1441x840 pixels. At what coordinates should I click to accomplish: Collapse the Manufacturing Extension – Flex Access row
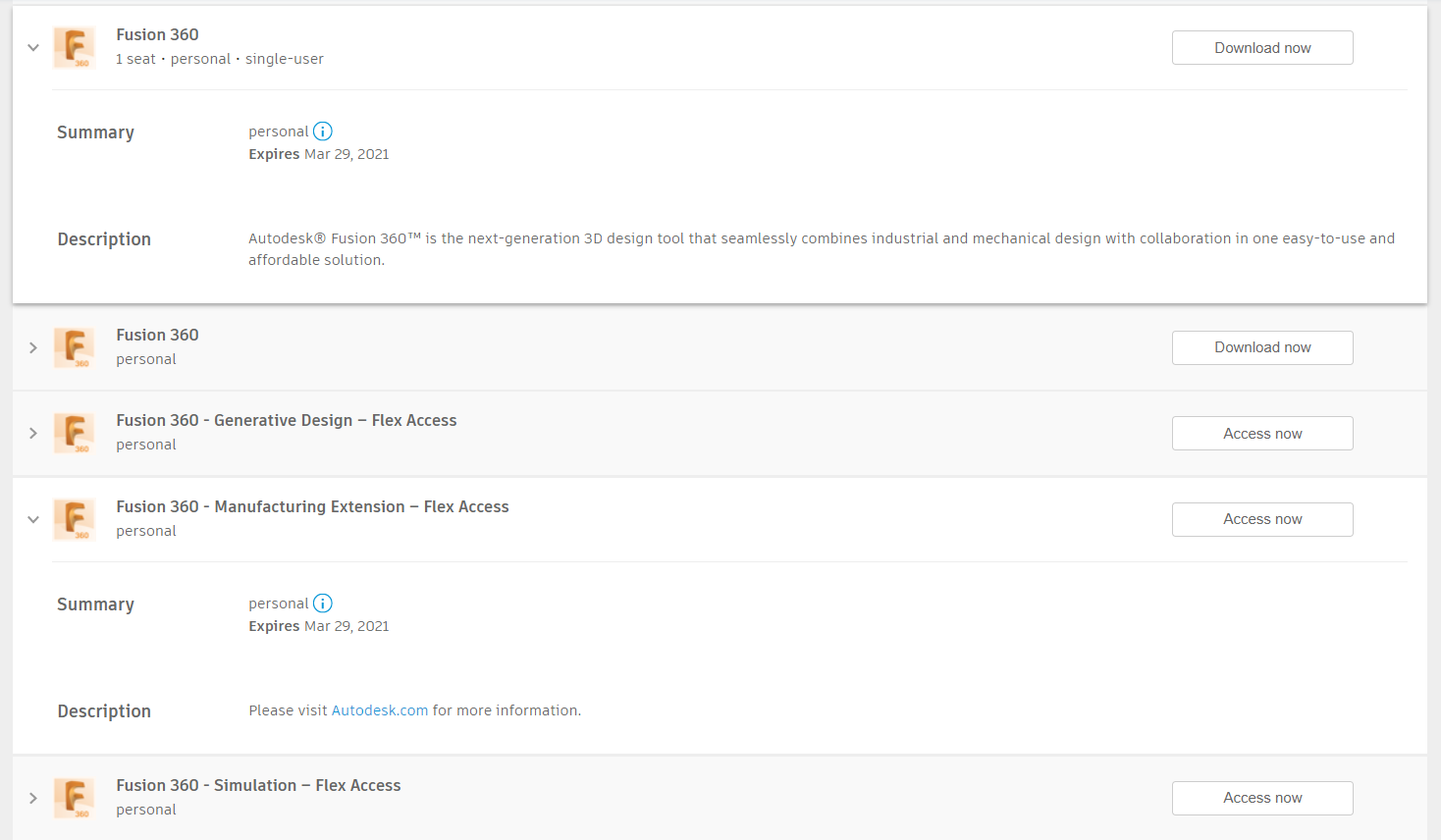(33, 519)
